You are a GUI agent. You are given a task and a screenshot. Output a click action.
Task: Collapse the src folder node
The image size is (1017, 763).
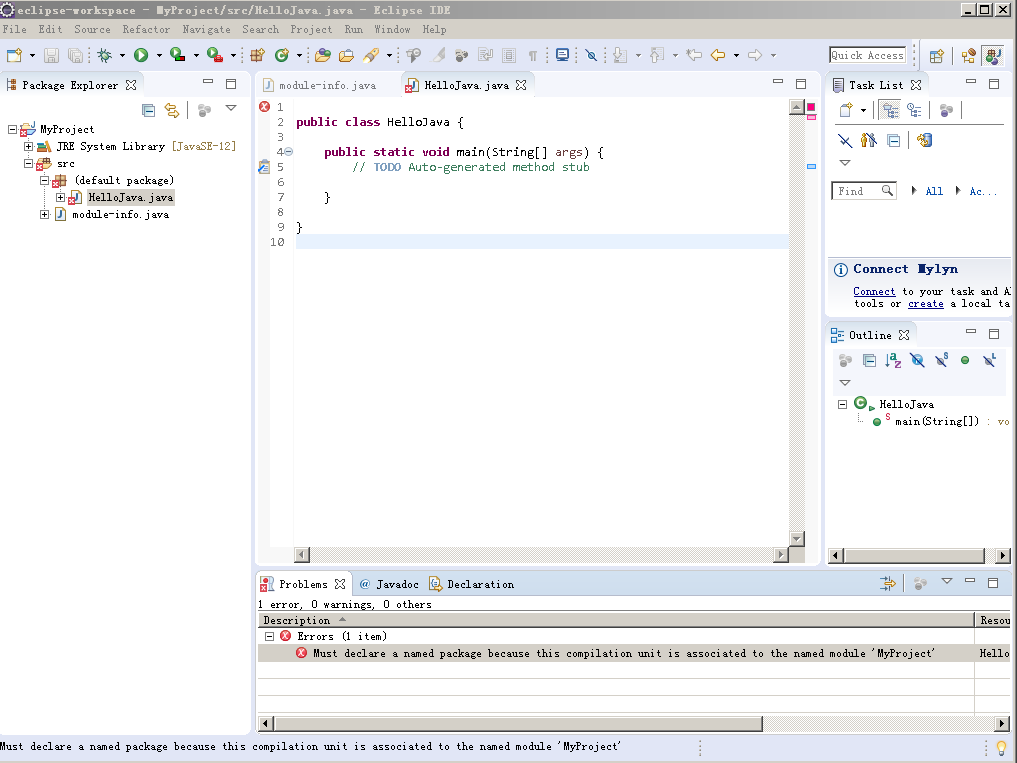pos(29,164)
